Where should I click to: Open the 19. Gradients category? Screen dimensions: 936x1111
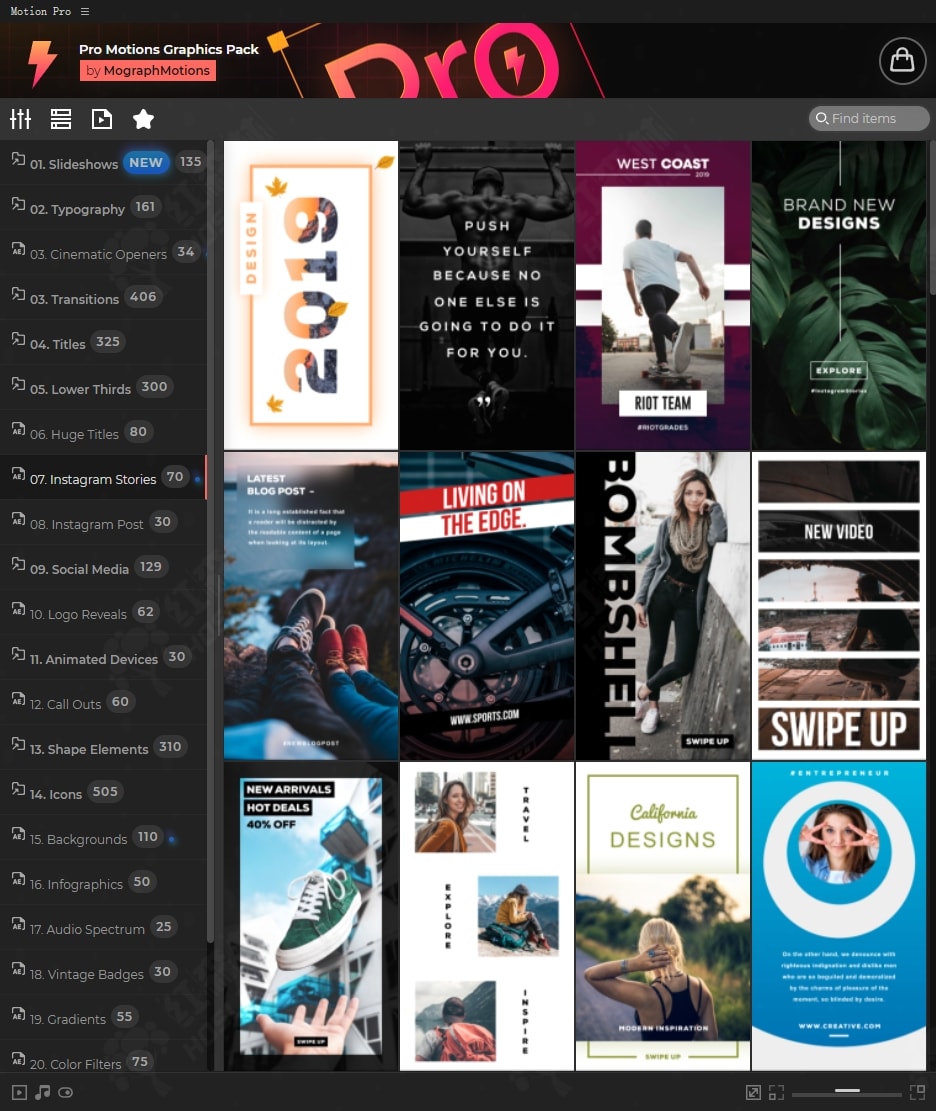103,1018
